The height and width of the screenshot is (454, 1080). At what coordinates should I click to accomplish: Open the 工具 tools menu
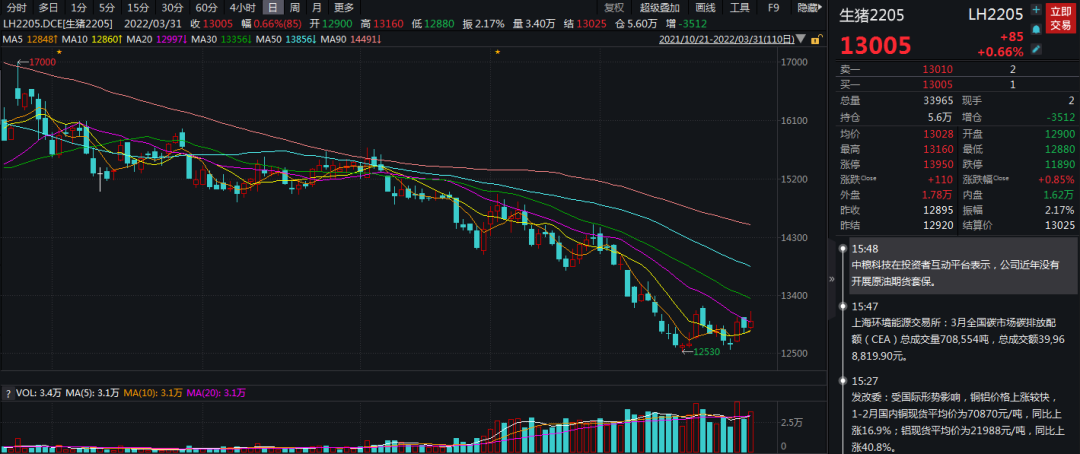739,7
